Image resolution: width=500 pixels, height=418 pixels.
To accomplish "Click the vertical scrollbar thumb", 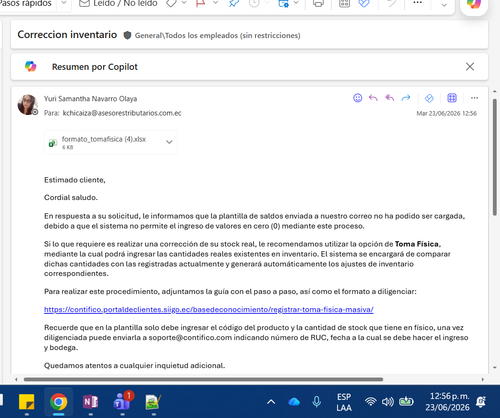I will pyautogui.click(x=495, y=157).
